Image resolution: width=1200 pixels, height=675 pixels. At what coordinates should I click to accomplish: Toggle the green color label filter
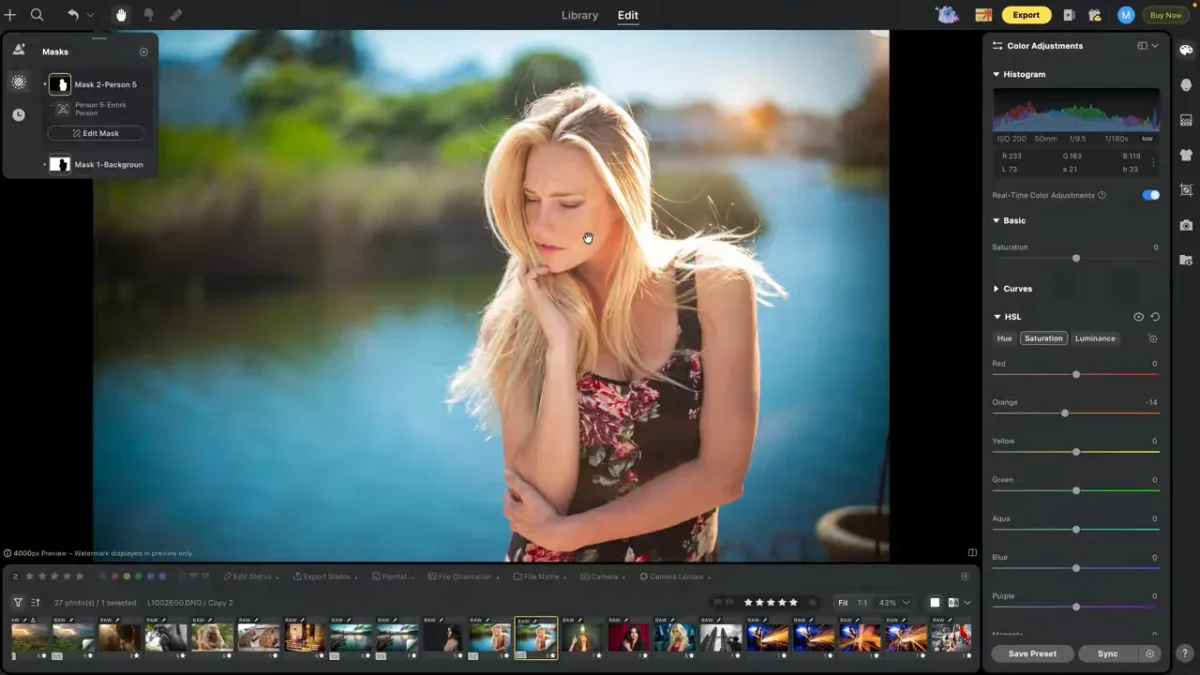[138, 576]
